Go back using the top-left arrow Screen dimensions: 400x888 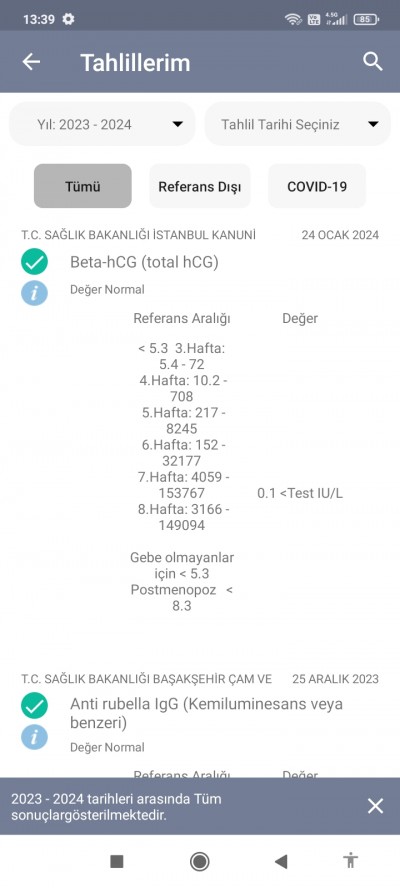(x=31, y=62)
